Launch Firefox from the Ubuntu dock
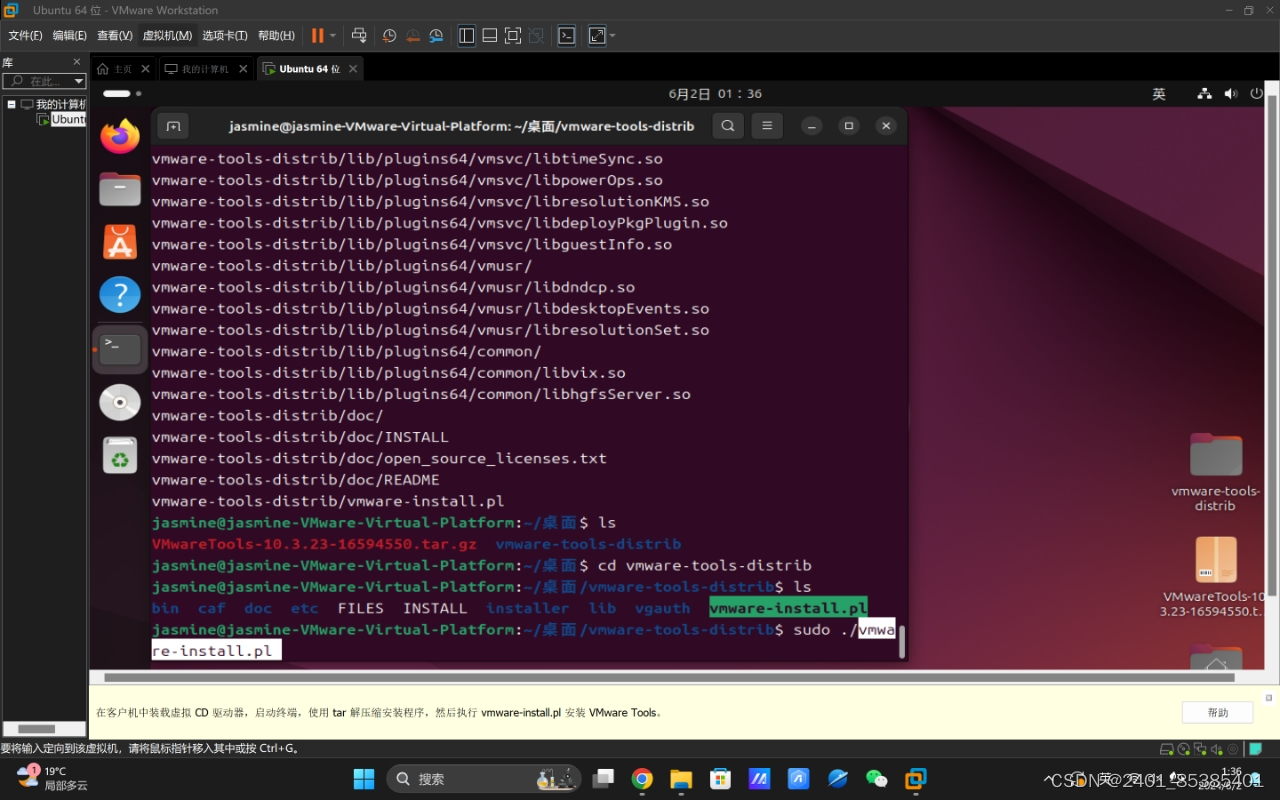This screenshot has width=1280, height=800. pyautogui.click(x=120, y=136)
